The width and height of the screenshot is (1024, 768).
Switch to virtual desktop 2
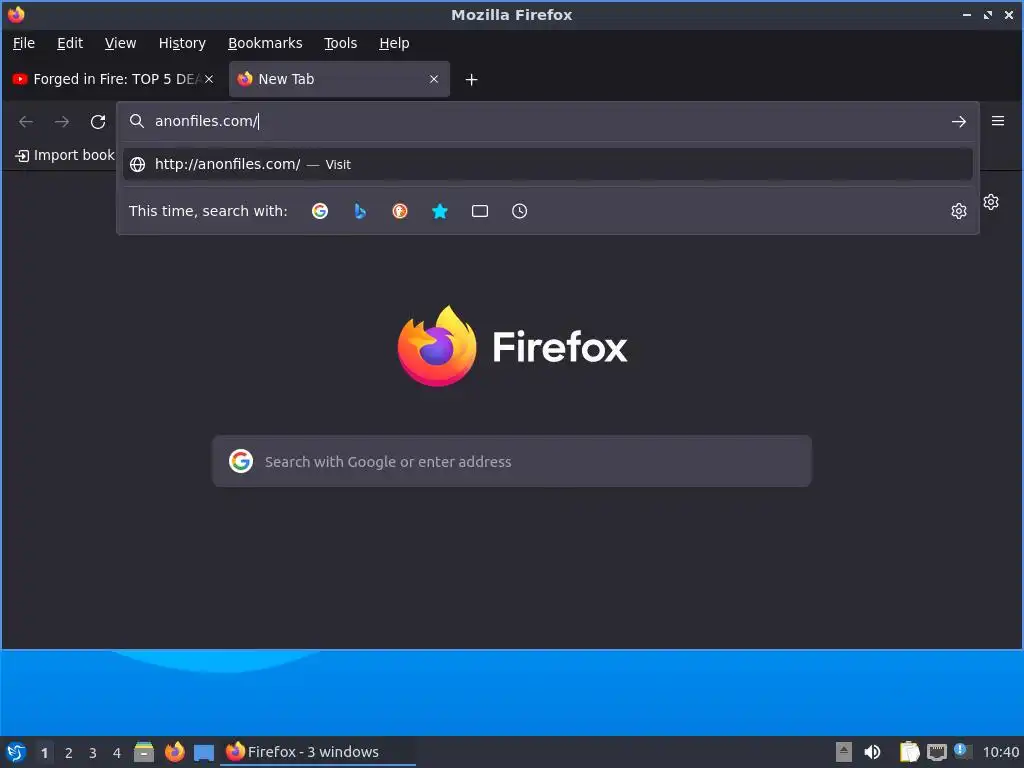(x=69, y=753)
